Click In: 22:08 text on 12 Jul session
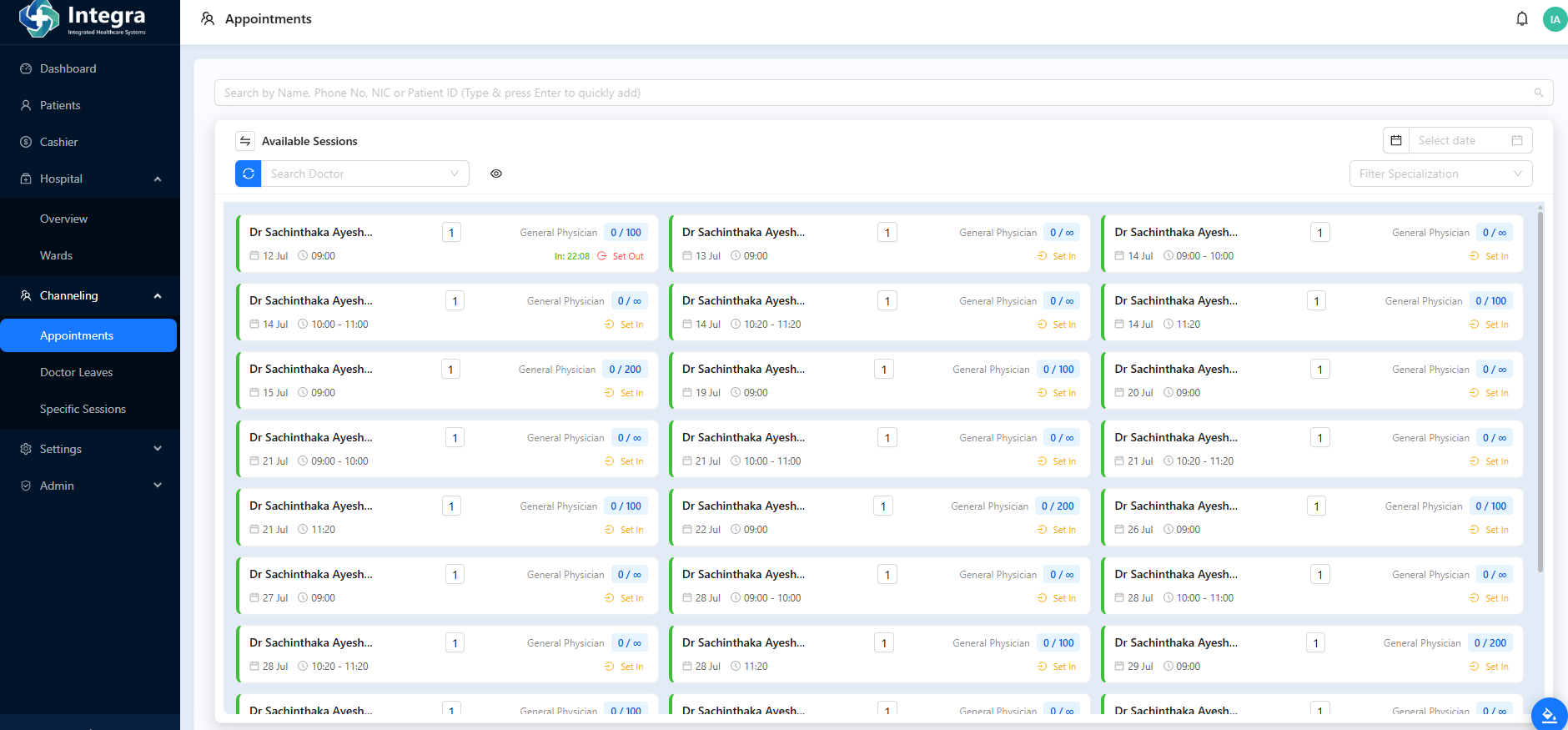 tap(572, 256)
